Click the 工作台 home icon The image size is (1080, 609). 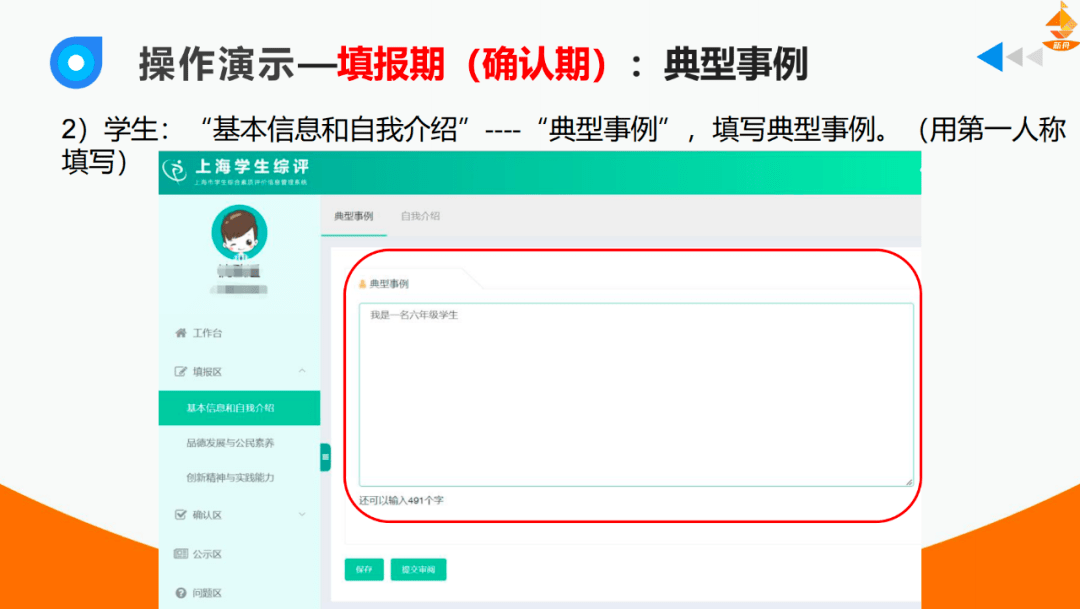180,335
